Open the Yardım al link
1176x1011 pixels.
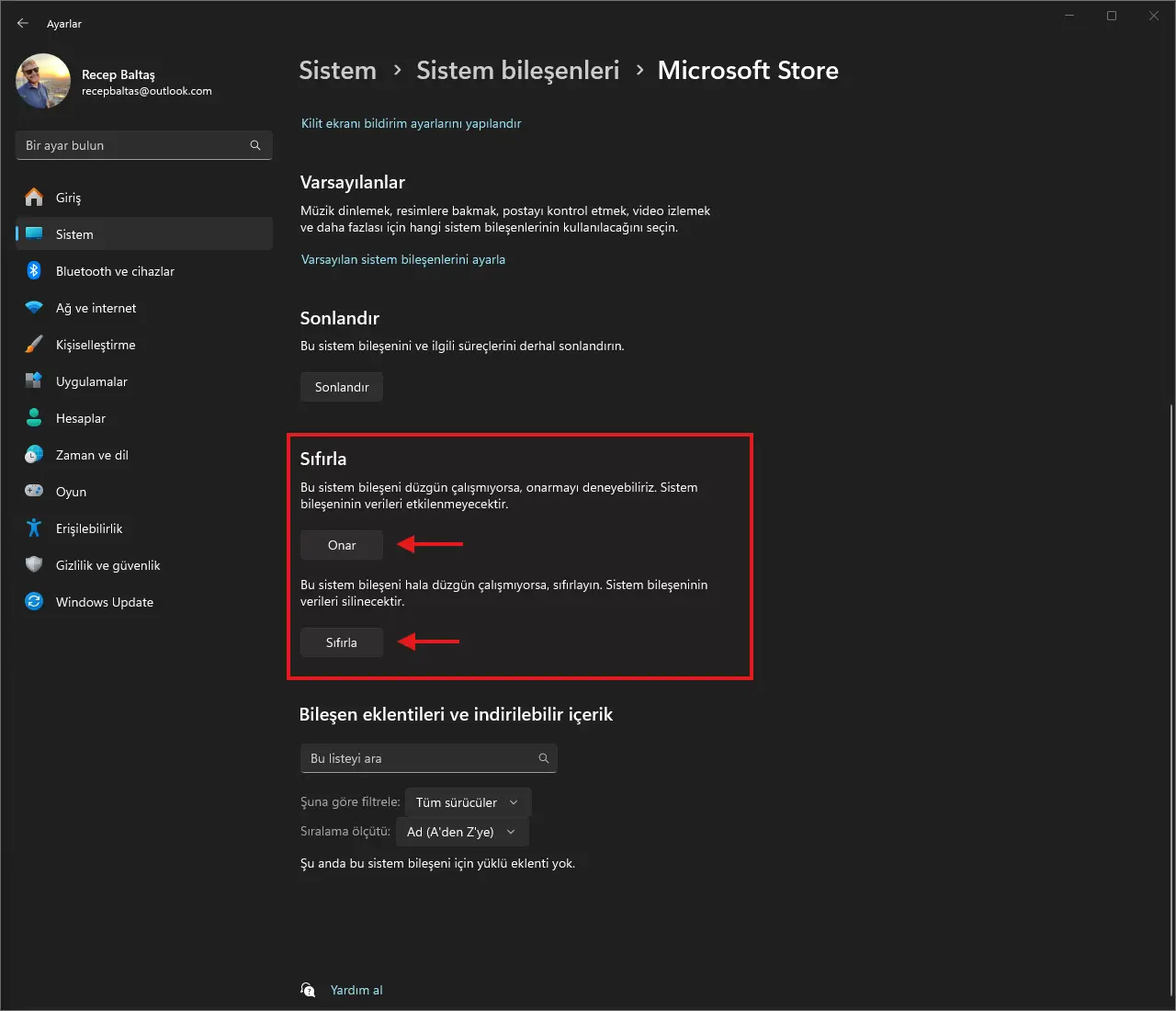[x=356, y=990]
